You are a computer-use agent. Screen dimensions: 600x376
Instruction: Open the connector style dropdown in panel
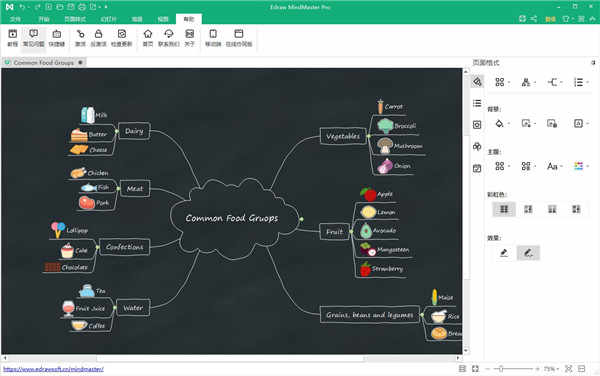click(554, 82)
